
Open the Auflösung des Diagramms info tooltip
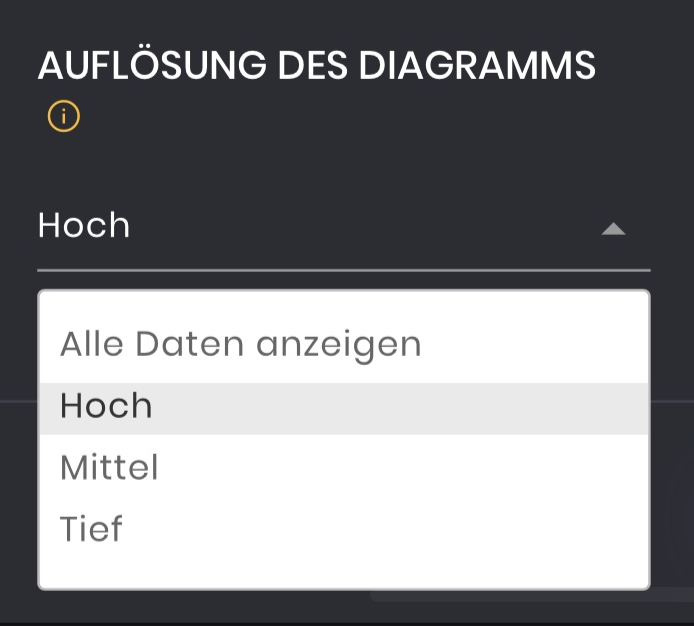click(x=63, y=117)
